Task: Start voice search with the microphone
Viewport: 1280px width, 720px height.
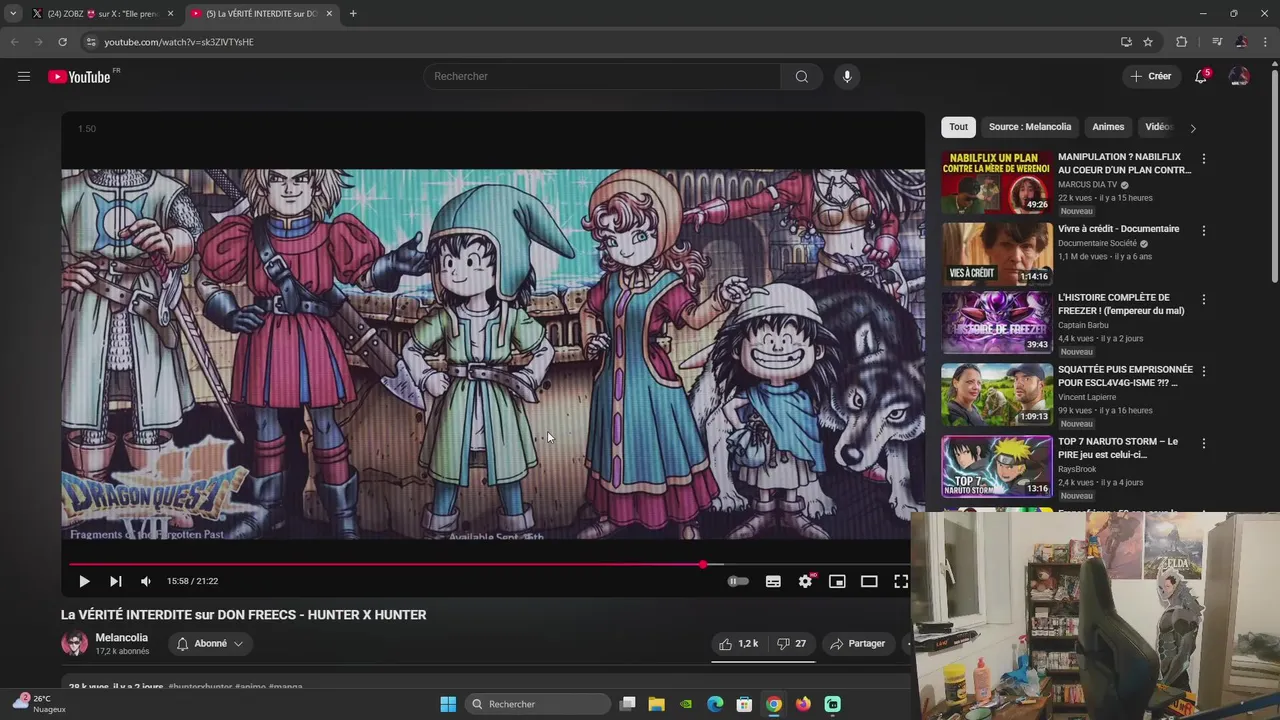Action: pos(847,76)
